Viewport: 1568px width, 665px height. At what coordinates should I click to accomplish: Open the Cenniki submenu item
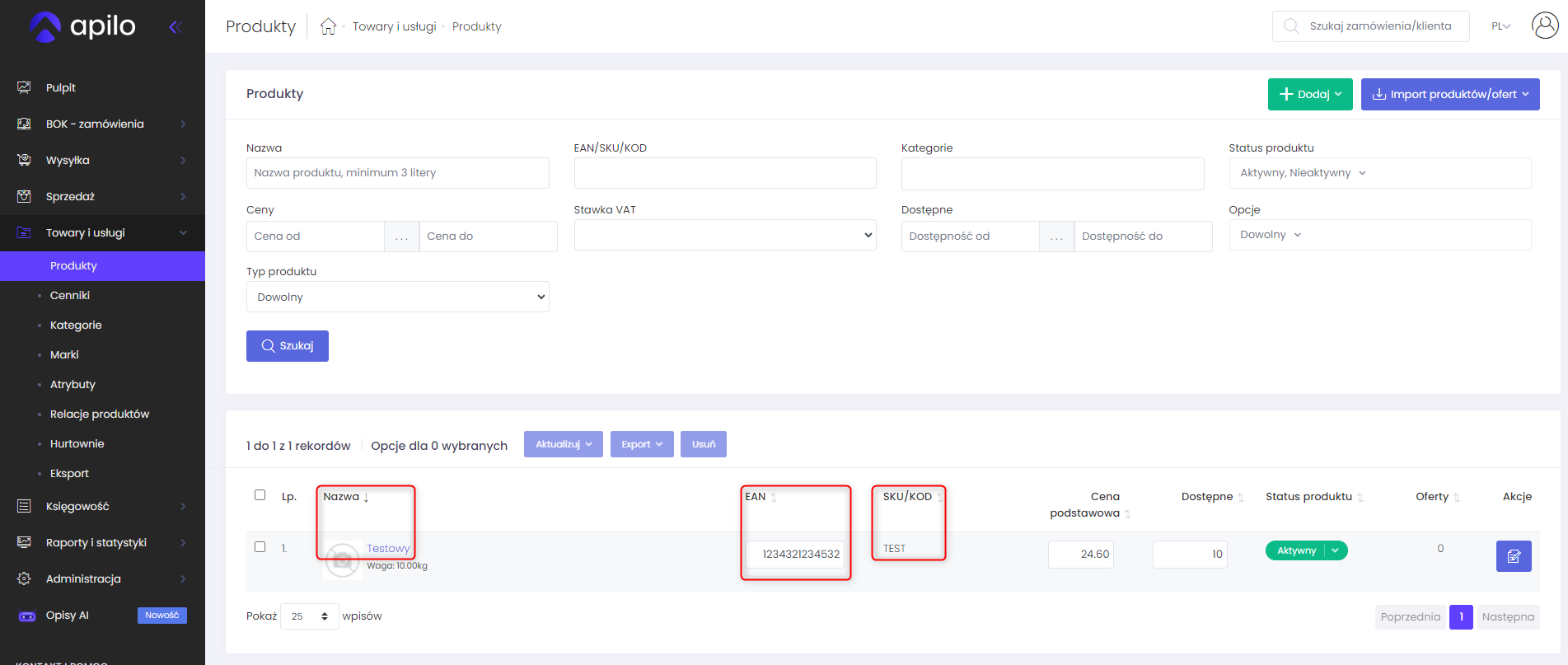click(70, 295)
